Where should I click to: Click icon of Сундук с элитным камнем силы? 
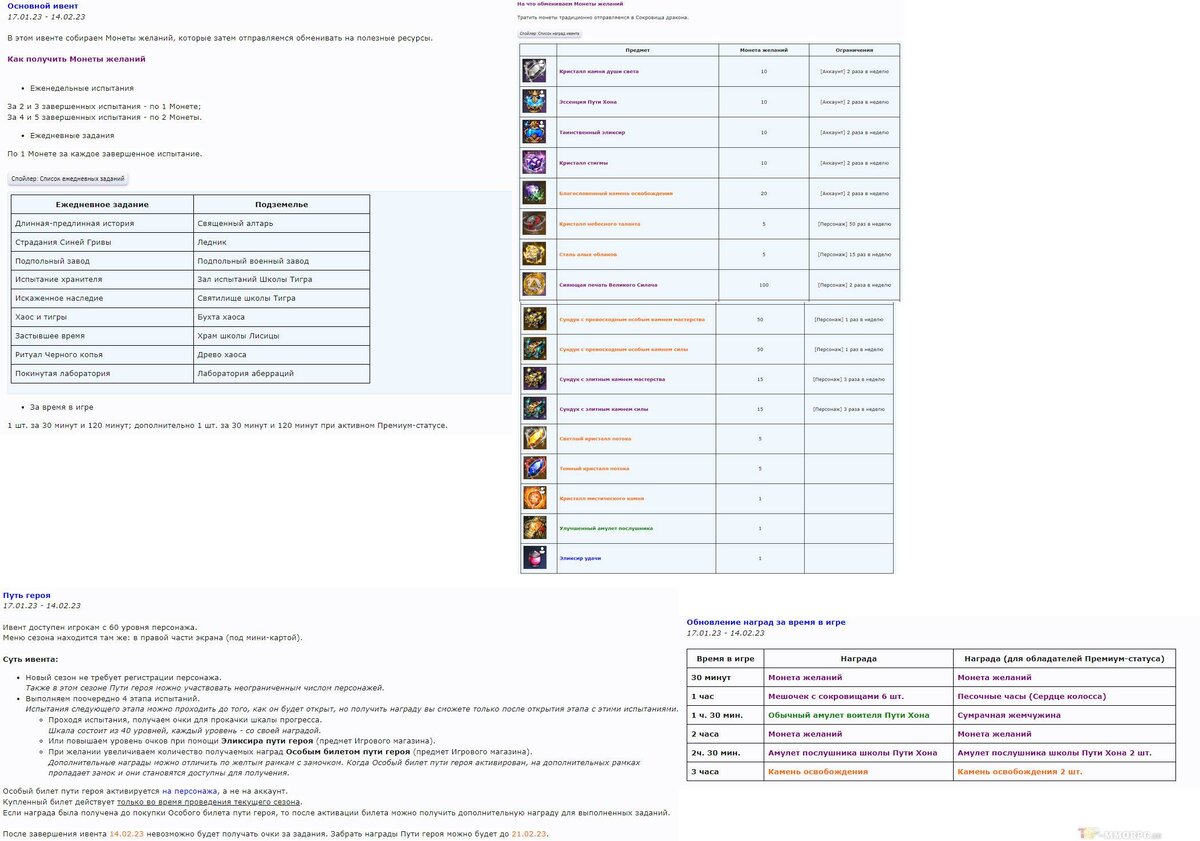535,409
